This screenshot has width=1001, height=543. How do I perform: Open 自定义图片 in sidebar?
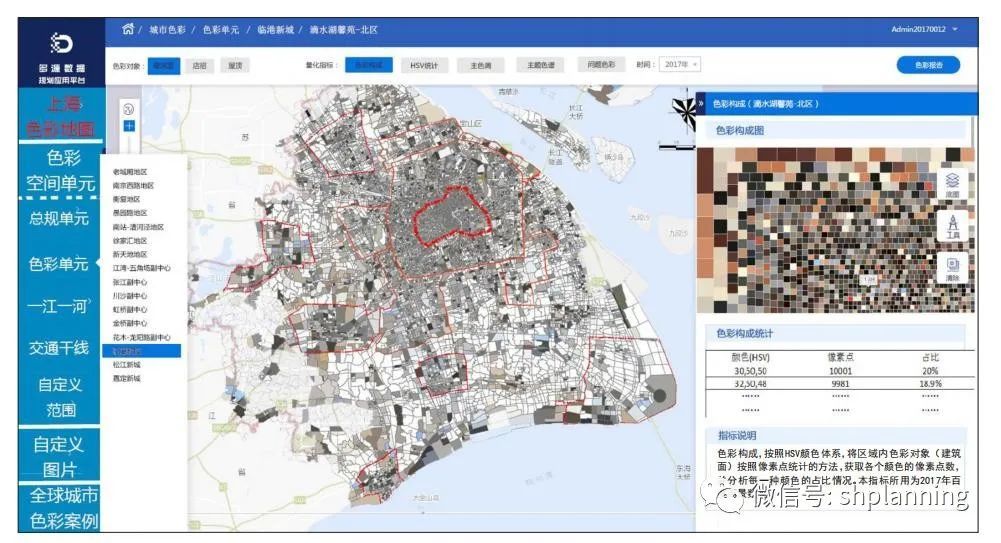coord(59,456)
